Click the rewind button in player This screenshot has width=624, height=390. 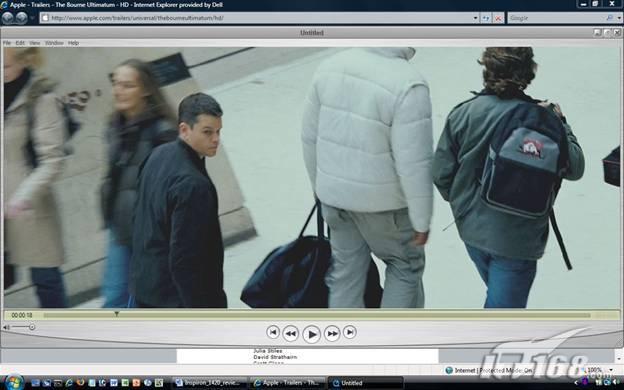point(291,333)
